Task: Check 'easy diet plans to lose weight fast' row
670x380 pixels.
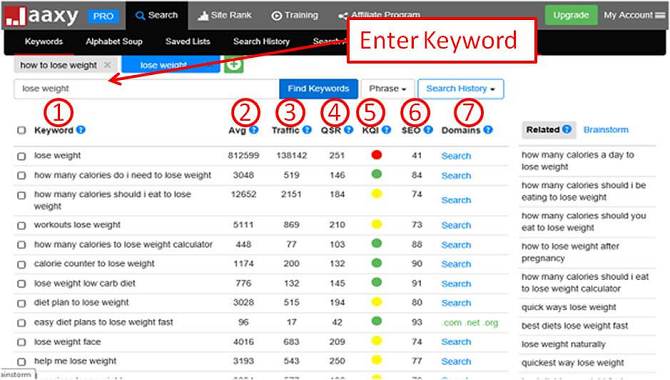Action: [21, 323]
